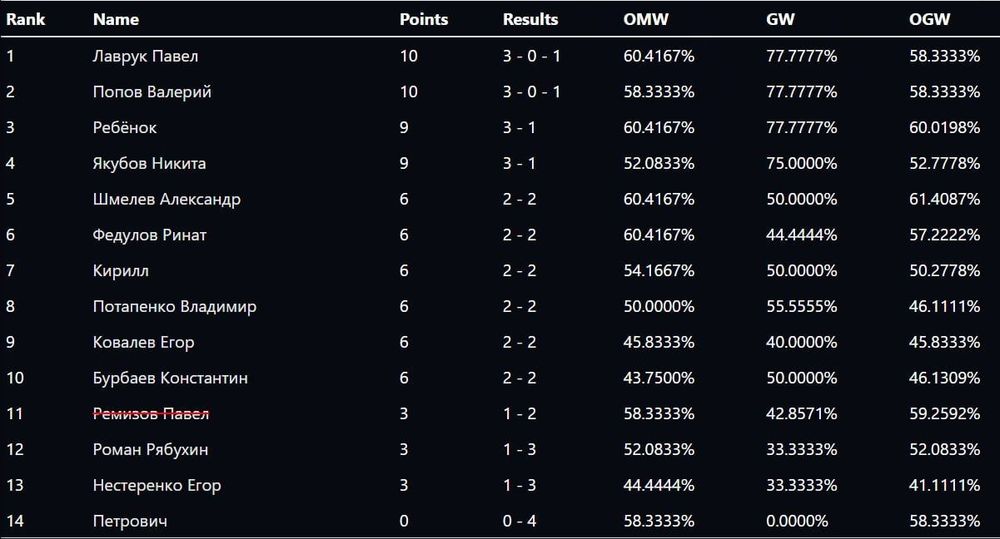Open Роман Рябухин's entry

tap(150, 450)
